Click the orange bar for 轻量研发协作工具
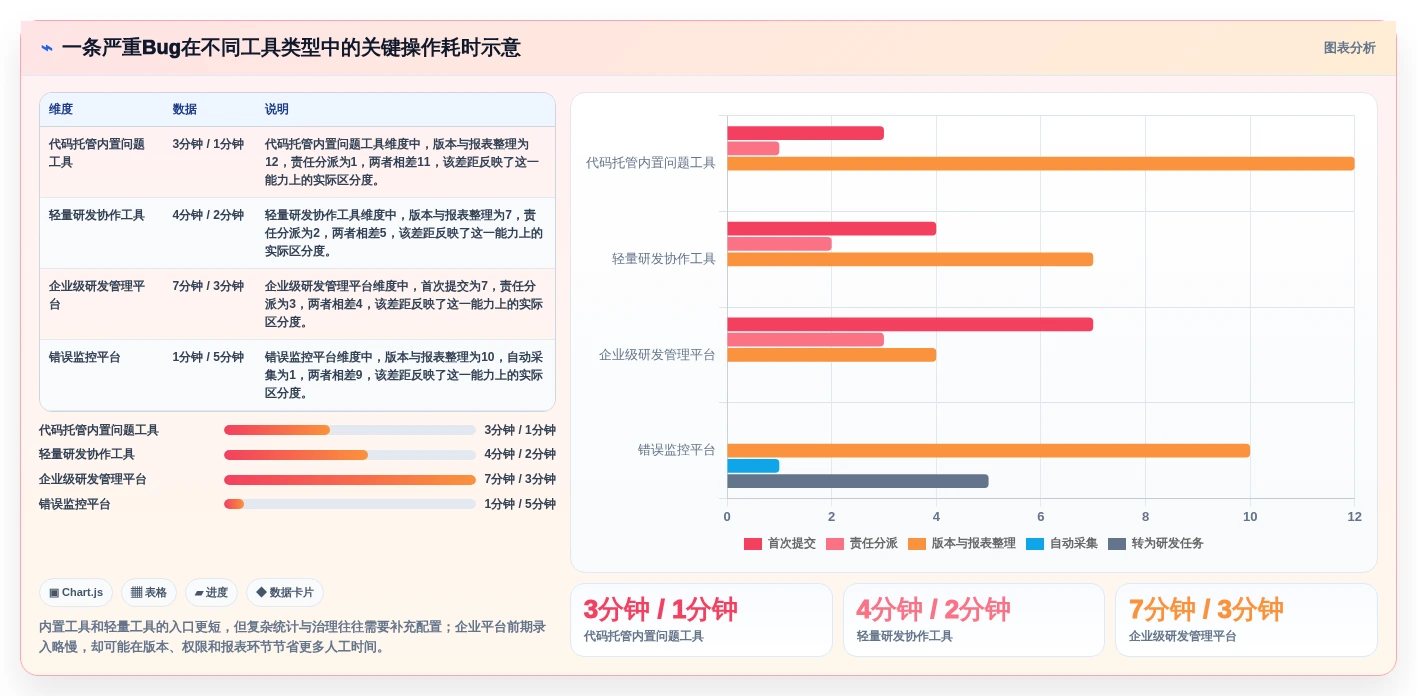Viewport: 1417px width, 696px height. (910, 259)
